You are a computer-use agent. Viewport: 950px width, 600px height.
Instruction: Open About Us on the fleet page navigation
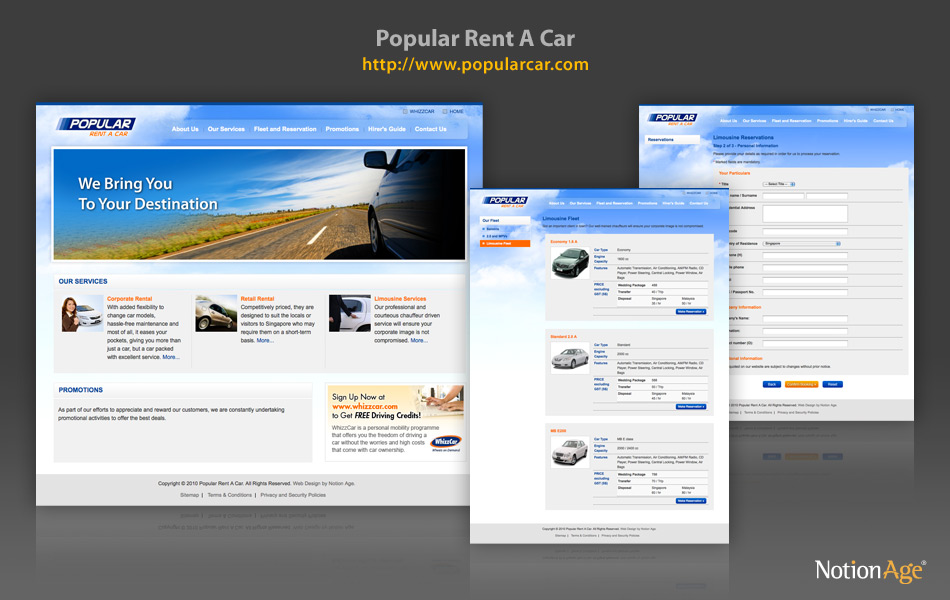(x=557, y=203)
